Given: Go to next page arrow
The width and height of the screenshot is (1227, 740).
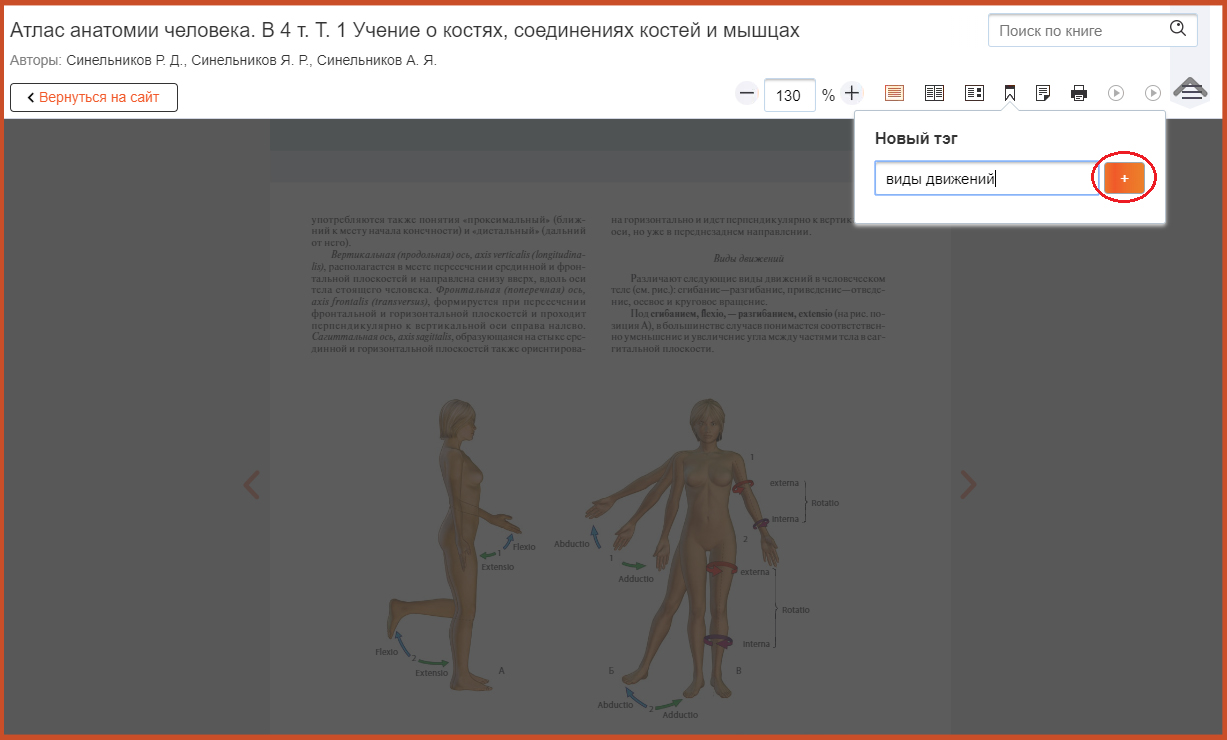Looking at the screenshot, I should coord(968,485).
